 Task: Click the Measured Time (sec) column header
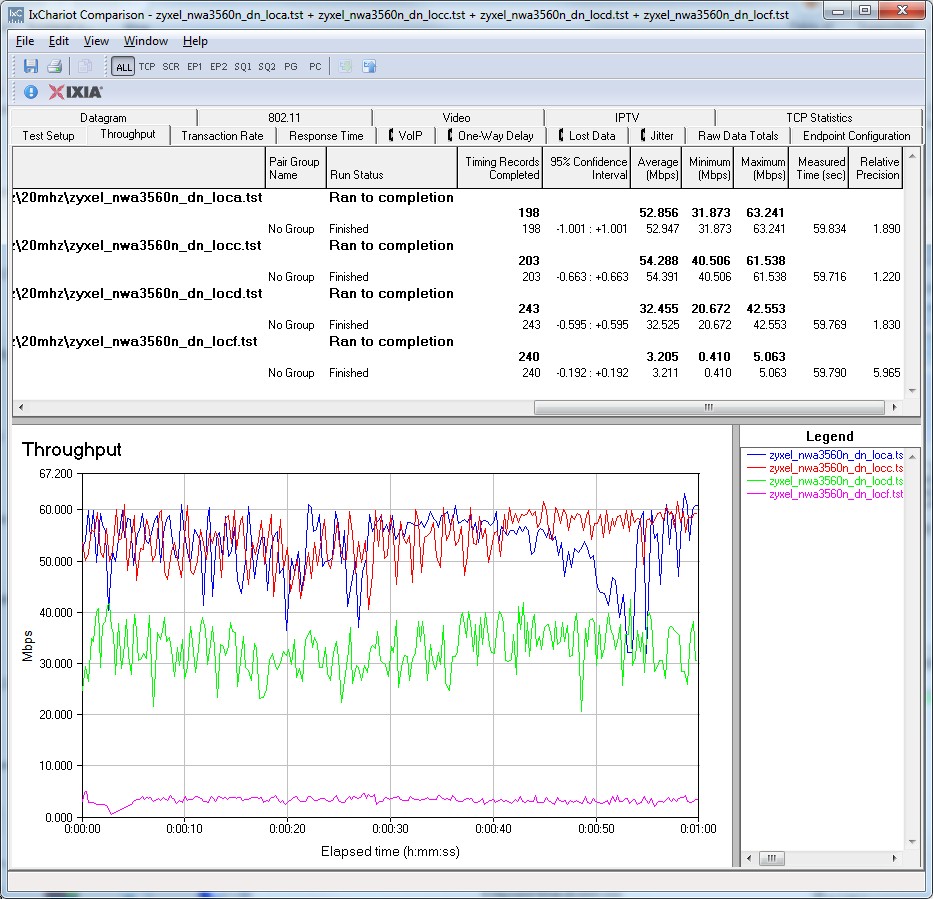[818, 168]
